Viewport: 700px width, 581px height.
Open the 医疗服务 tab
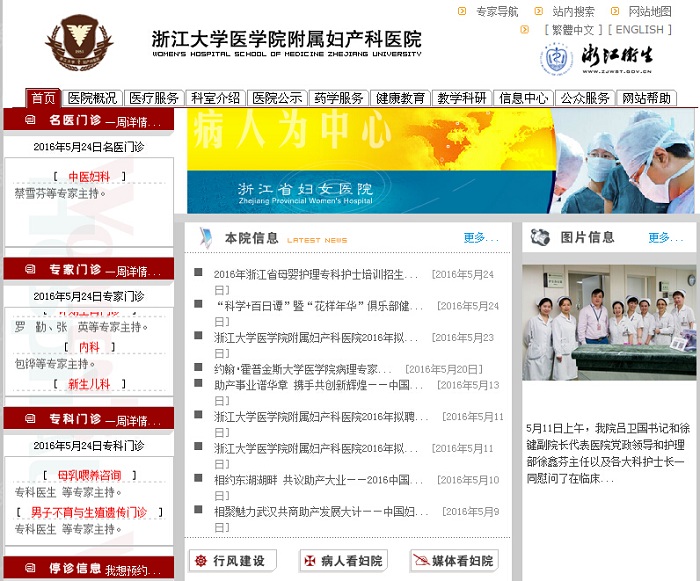(x=154, y=98)
